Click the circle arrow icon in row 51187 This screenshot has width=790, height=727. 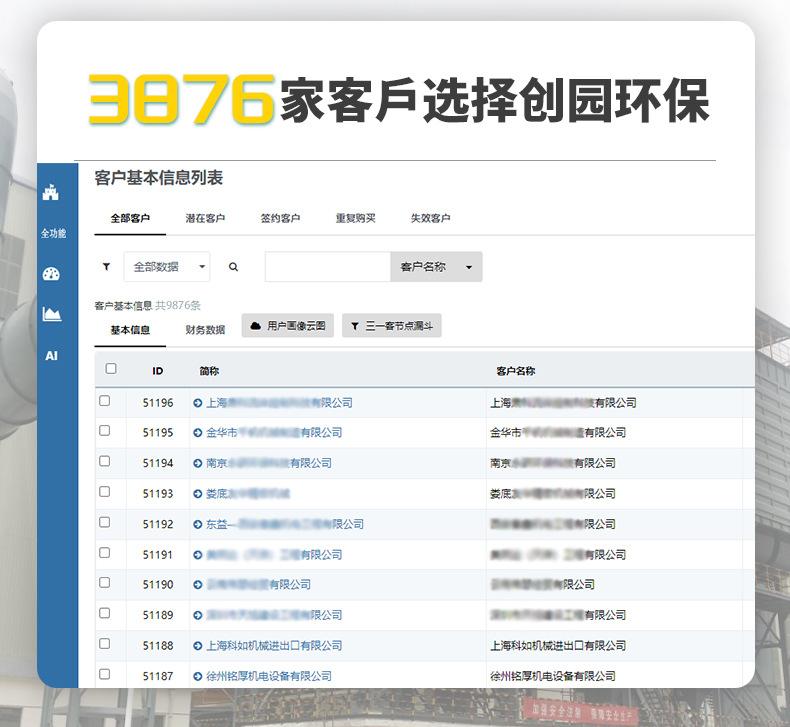coord(198,676)
